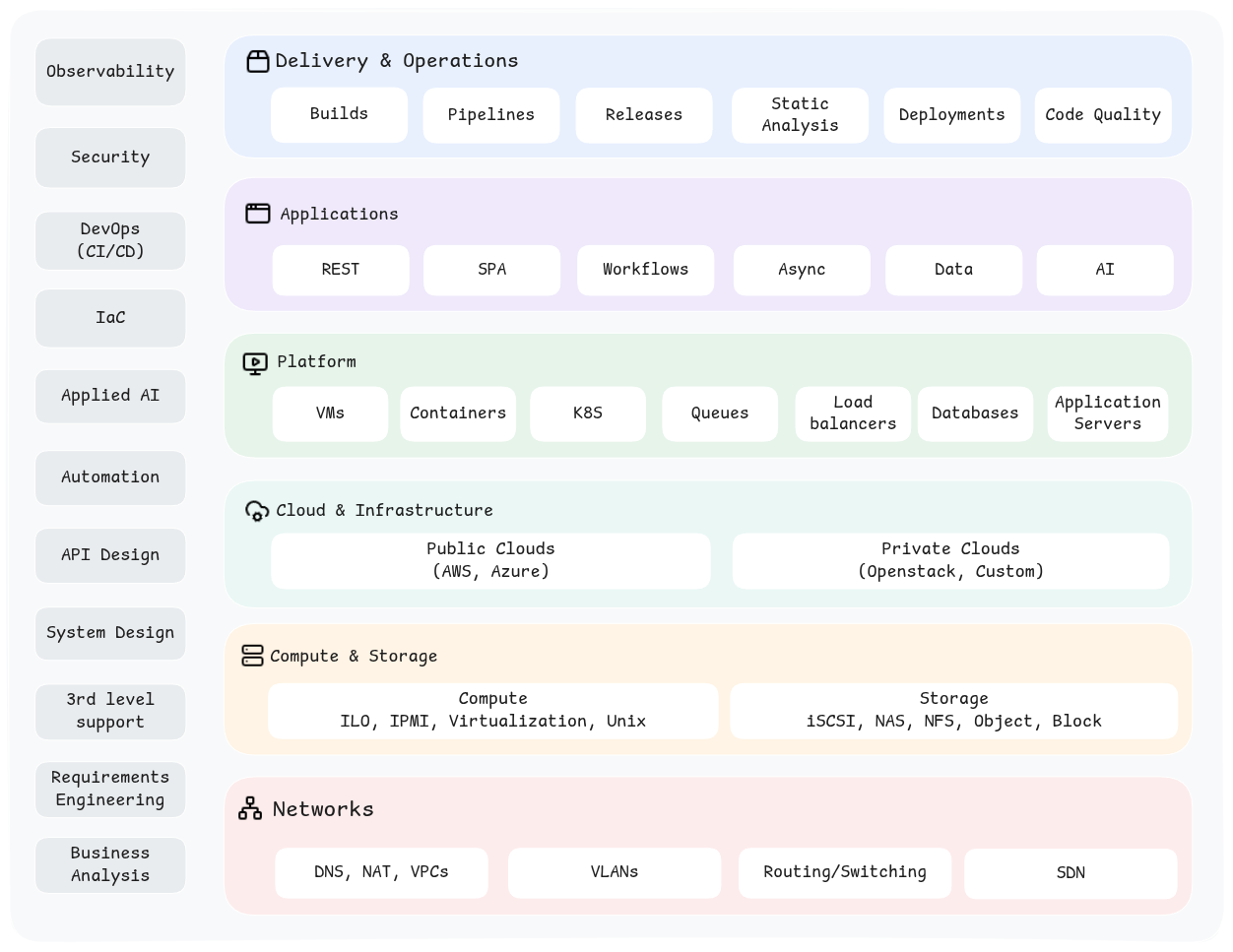Click the K8S tile in the Platform section

click(588, 413)
